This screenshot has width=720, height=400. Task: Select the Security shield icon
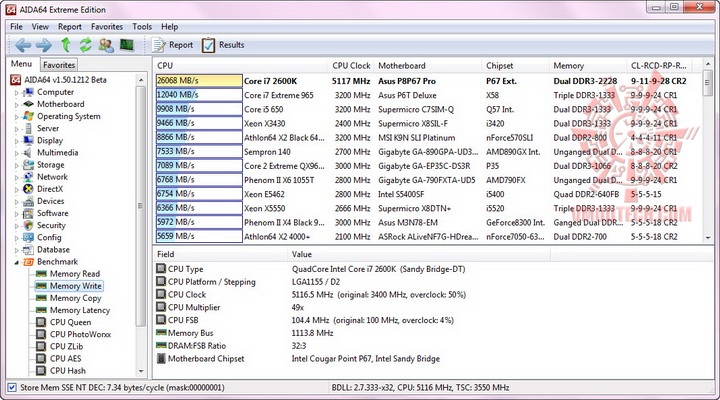click(28, 225)
